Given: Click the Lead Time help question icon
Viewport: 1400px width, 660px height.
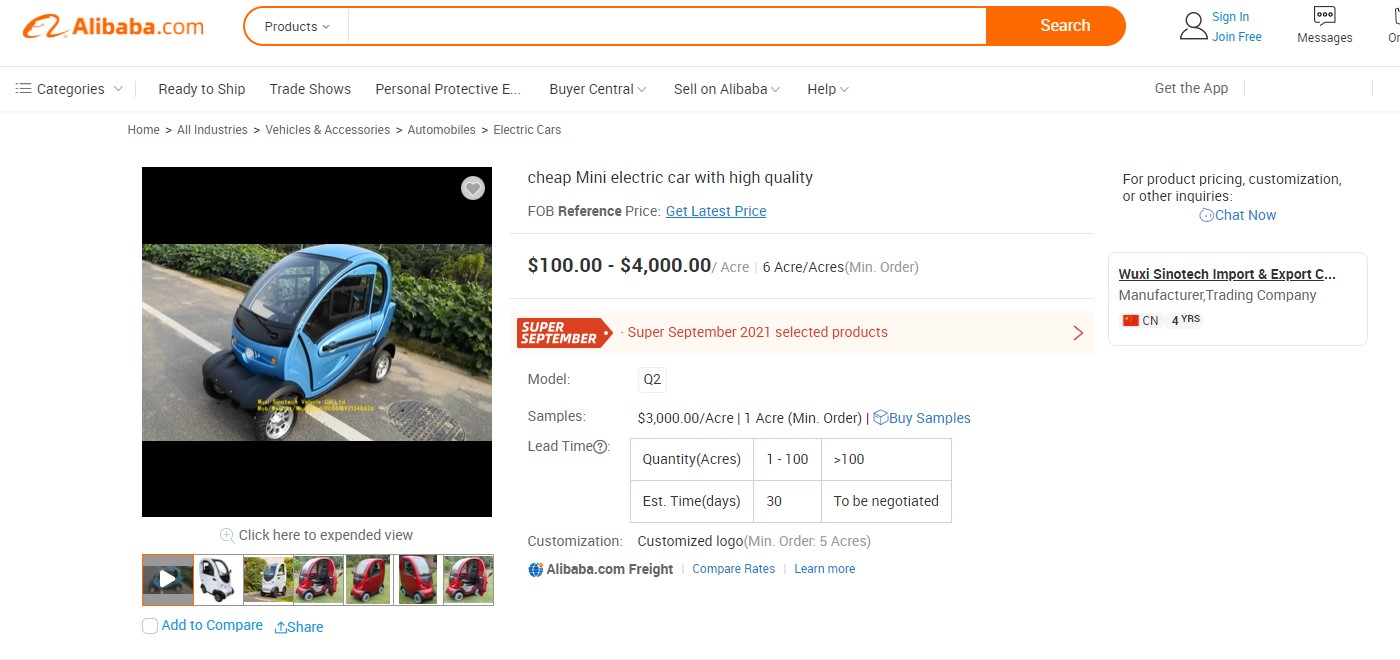Looking at the screenshot, I should (601, 447).
